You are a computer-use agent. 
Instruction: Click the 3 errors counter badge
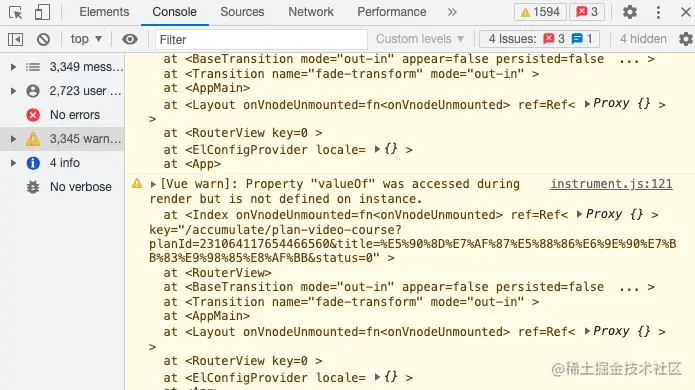[x=587, y=12]
